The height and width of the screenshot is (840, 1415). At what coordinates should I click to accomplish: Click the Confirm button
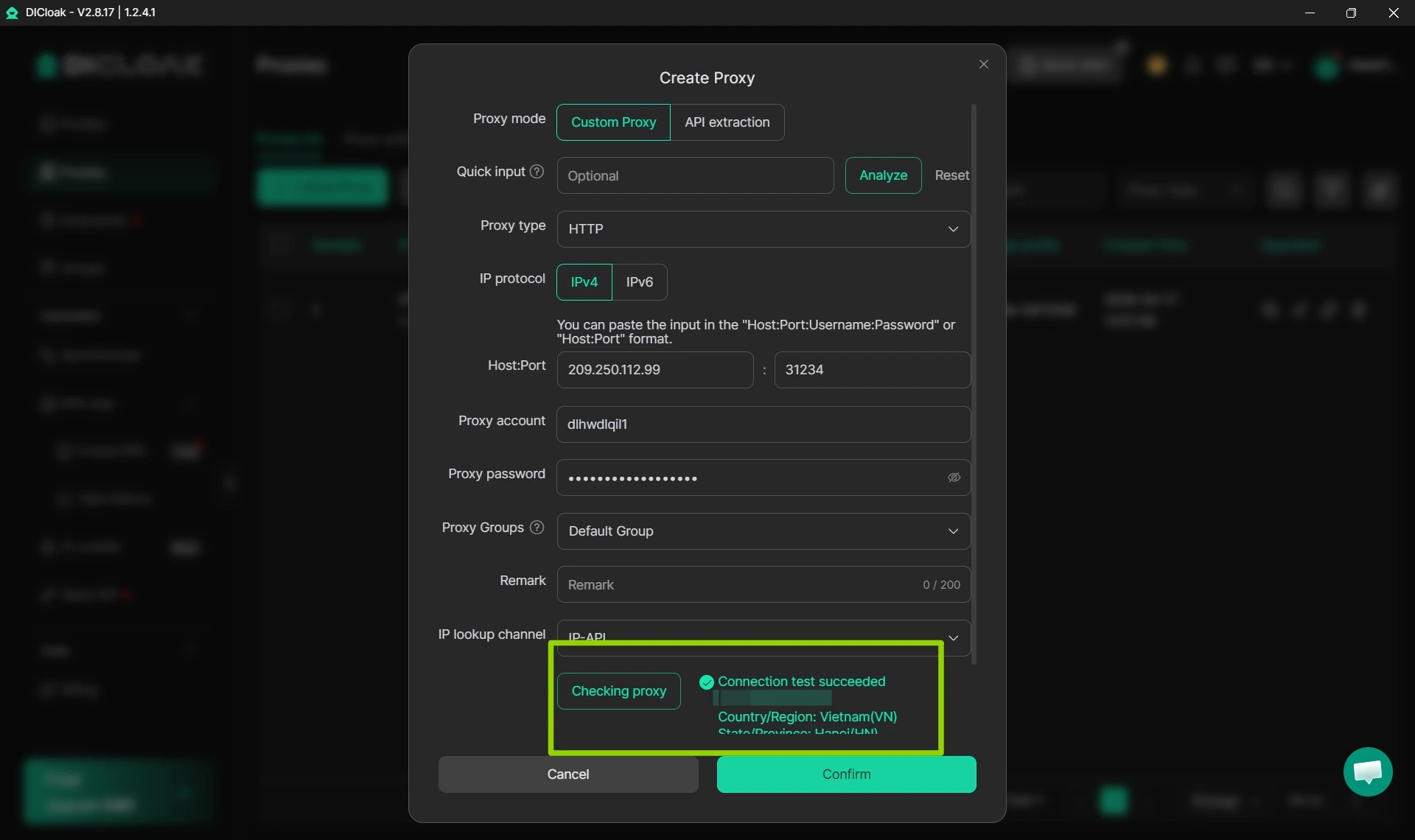846,774
